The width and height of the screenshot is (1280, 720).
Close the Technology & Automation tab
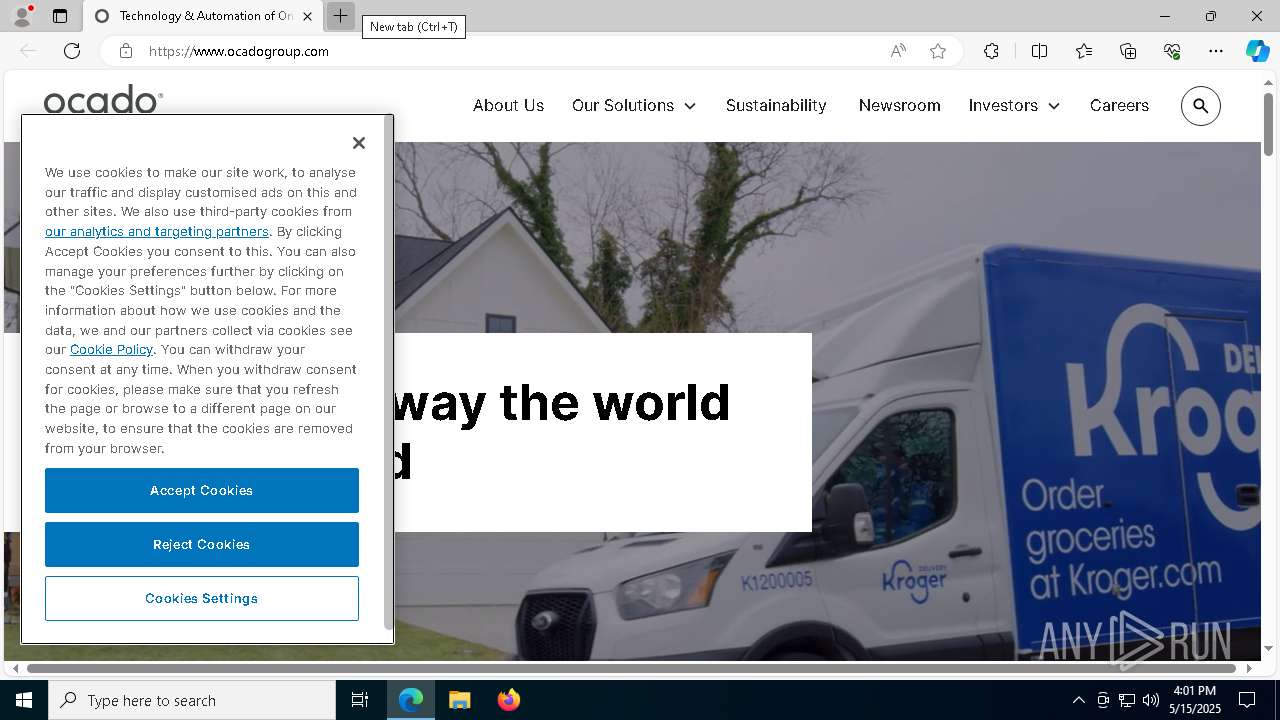(x=307, y=16)
